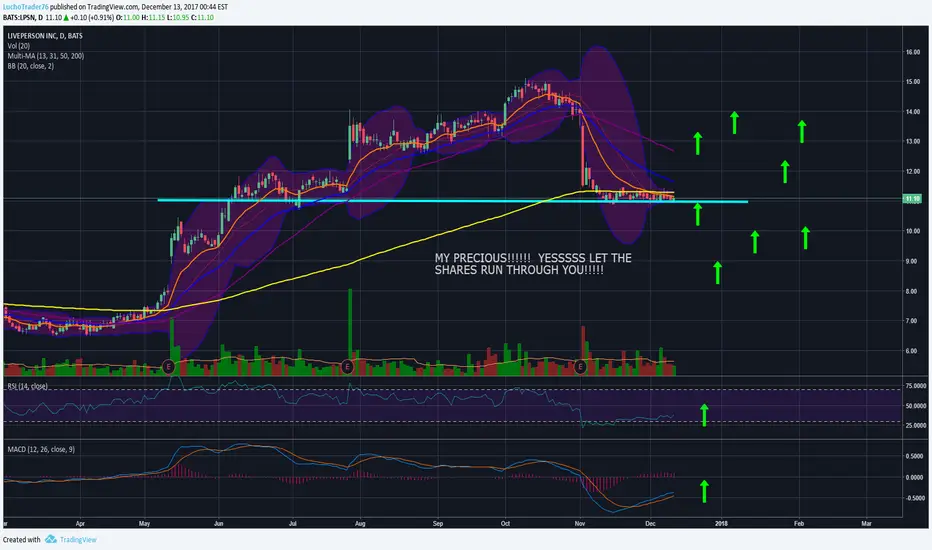Click the 12.00 price axis label
This screenshot has width=932, height=550.
[x=912, y=172]
